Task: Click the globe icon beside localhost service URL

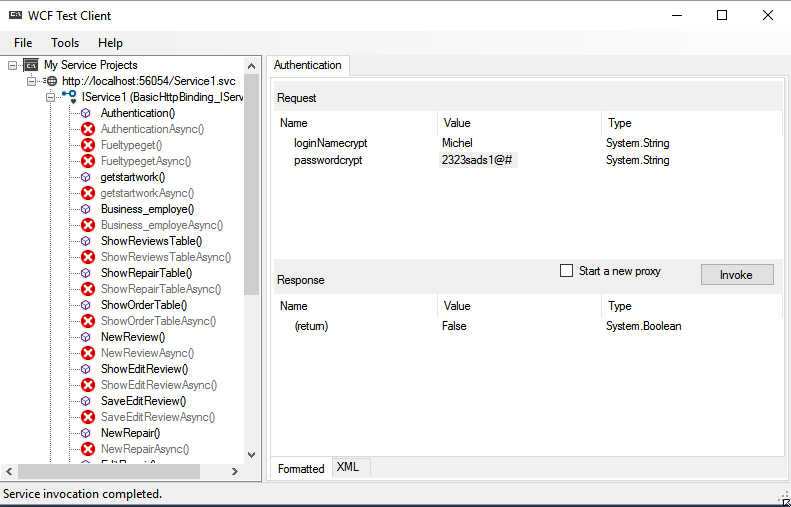Action: click(x=52, y=81)
